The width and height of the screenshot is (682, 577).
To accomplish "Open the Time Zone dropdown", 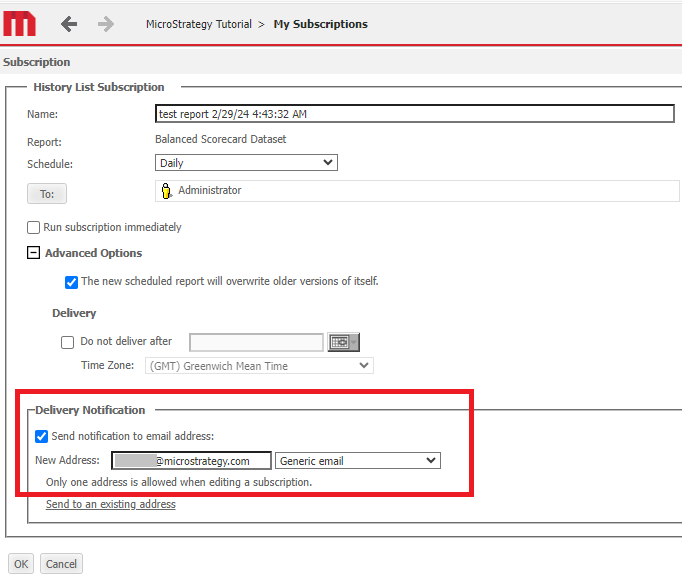I will coord(259,366).
